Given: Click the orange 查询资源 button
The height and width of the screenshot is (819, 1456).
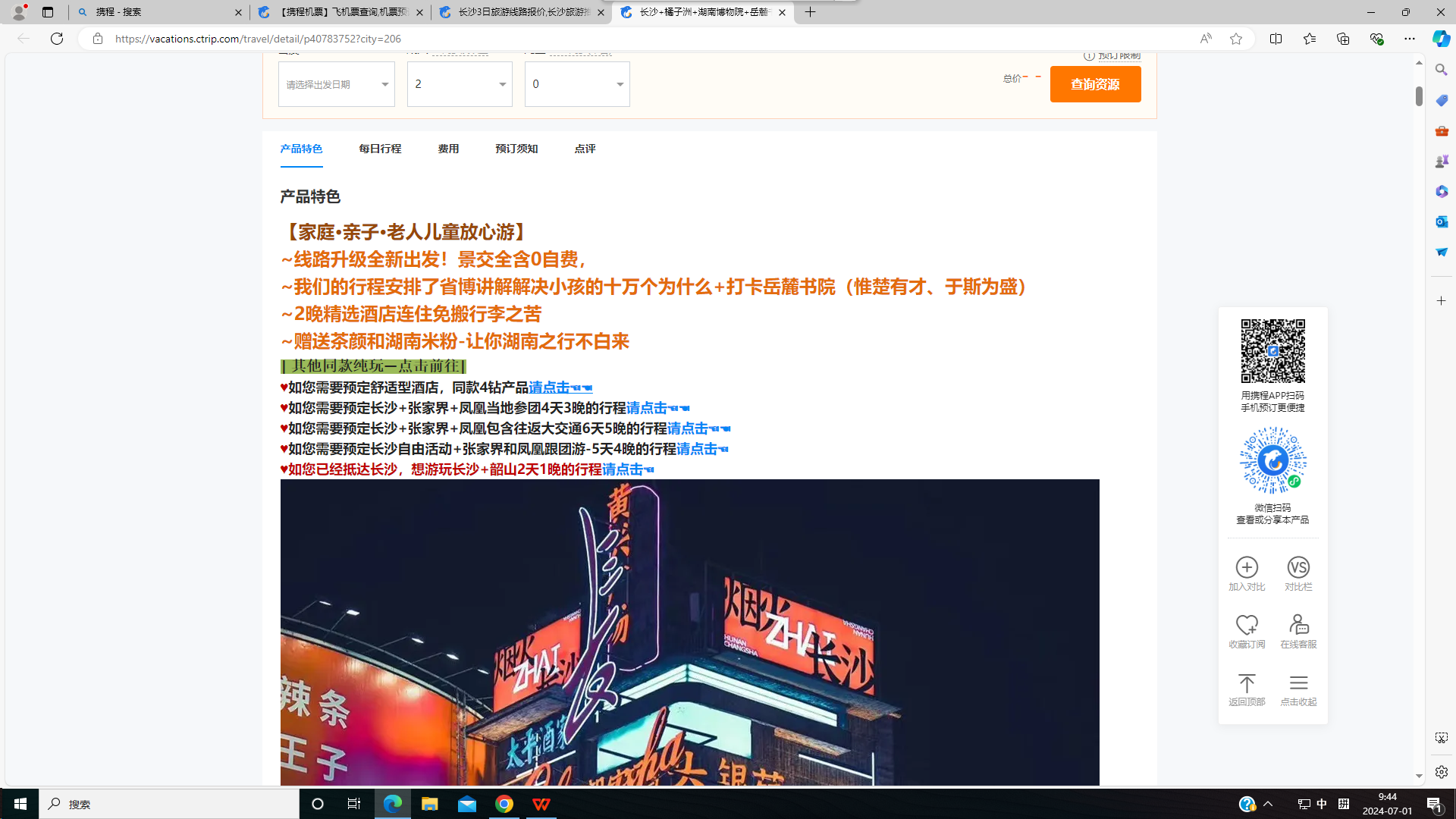Looking at the screenshot, I should pyautogui.click(x=1095, y=84).
